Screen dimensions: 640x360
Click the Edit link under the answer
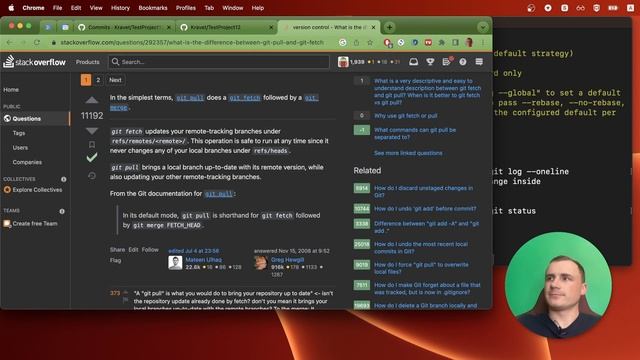(133, 250)
